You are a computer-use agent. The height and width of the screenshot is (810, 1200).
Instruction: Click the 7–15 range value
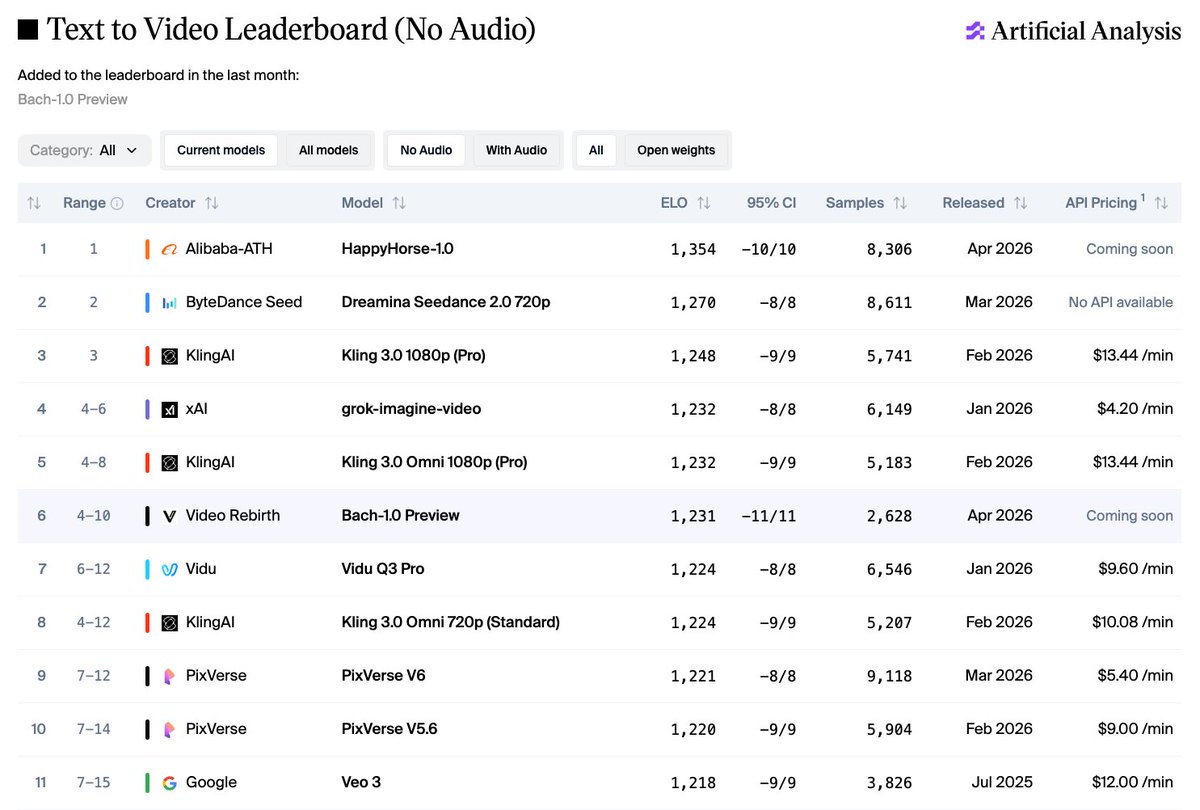[x=94, y=782]
